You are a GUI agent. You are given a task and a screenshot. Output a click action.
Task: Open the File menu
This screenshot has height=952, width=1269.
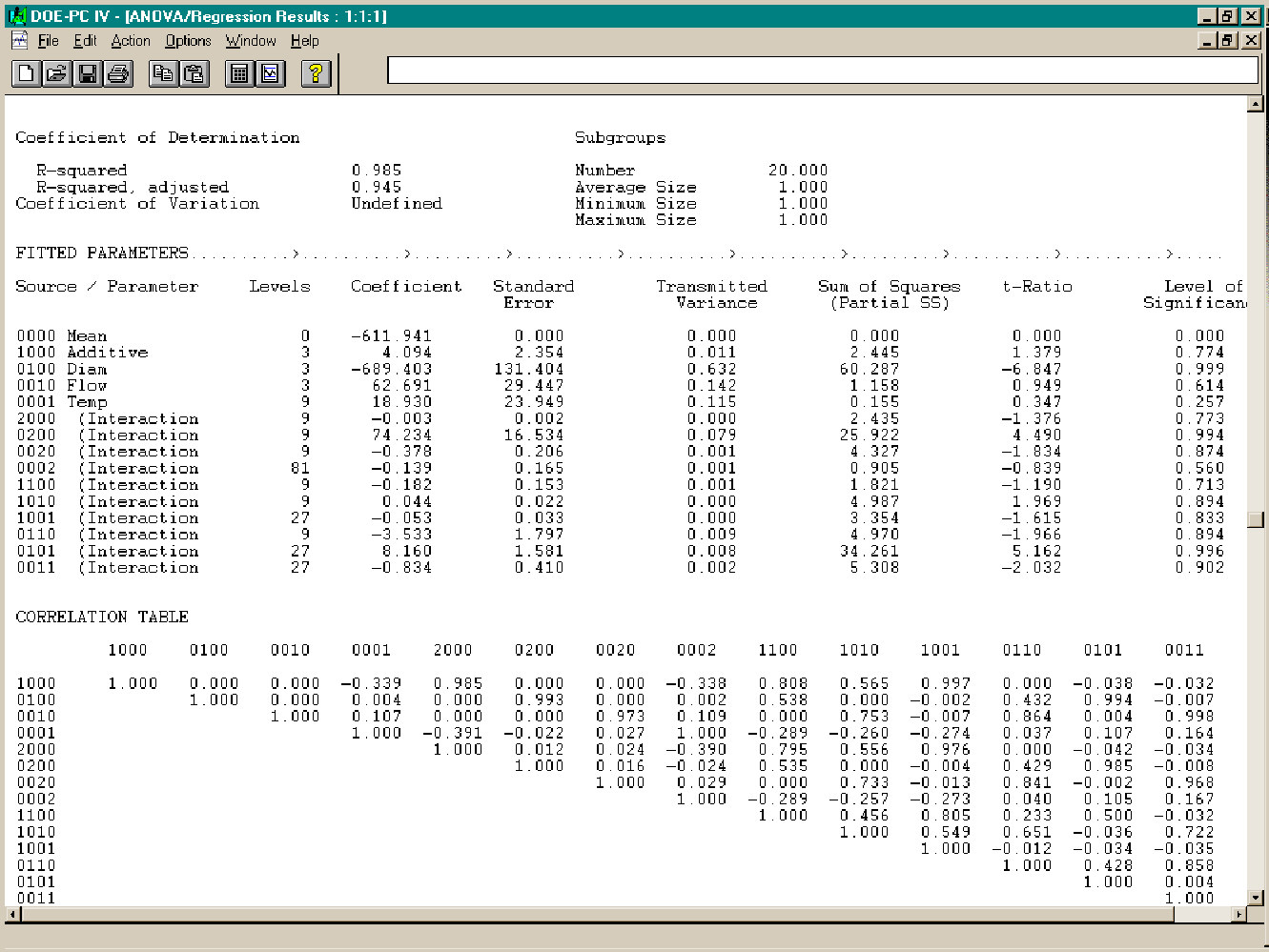49,41
